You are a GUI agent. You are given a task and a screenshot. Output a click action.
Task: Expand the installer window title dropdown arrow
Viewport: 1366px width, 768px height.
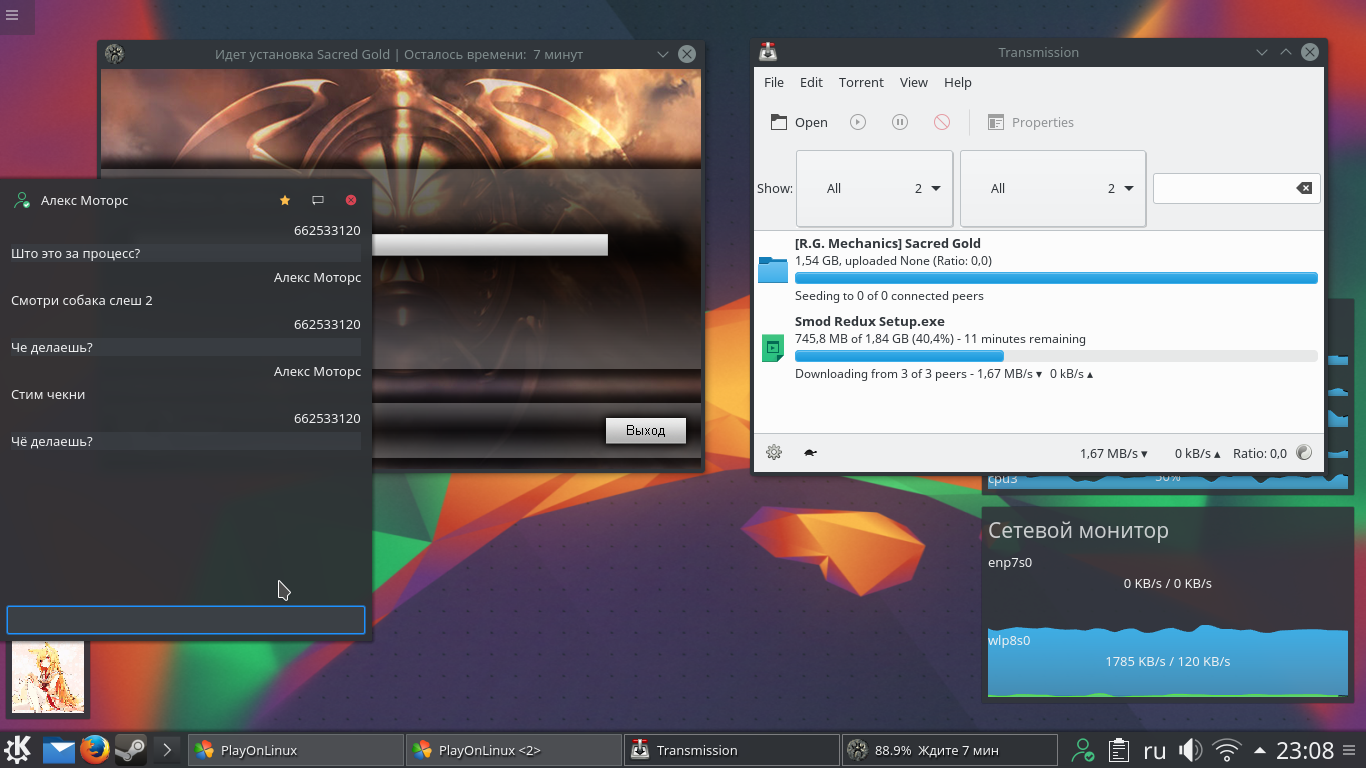tap(662, 54)
